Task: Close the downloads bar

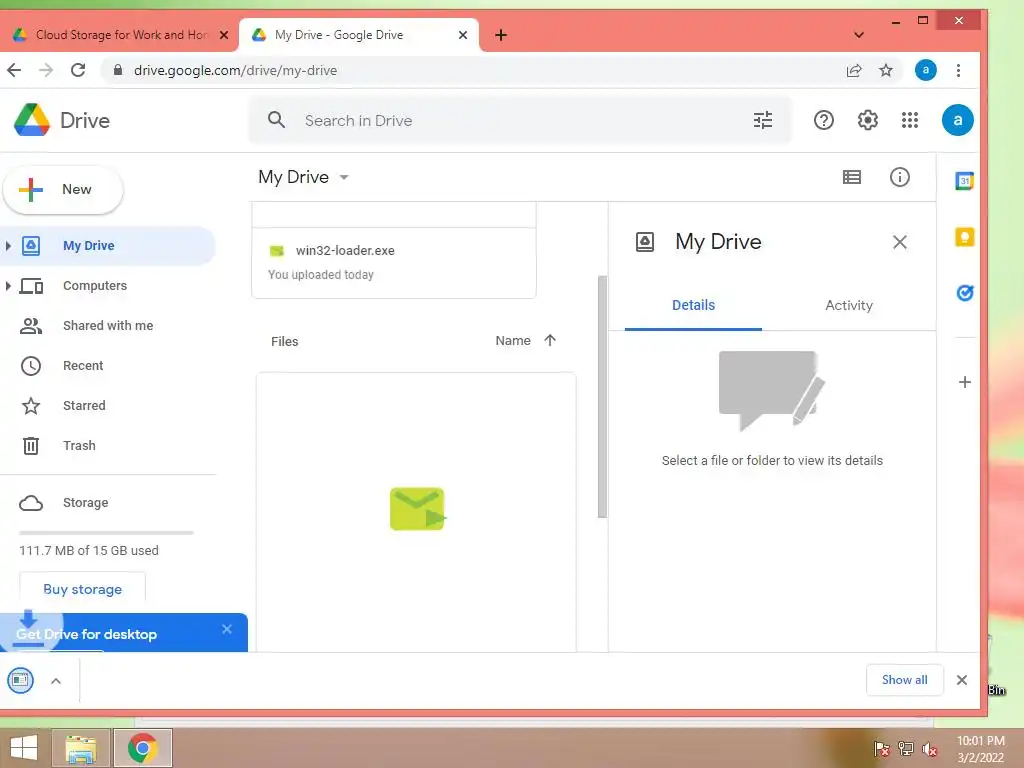Action: (962, 680)
